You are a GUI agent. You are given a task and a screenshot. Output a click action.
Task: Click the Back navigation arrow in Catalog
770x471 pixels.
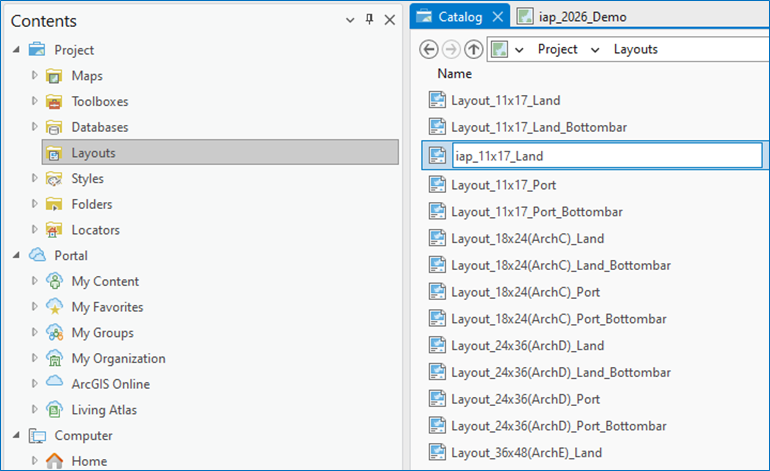pos(429,49)
